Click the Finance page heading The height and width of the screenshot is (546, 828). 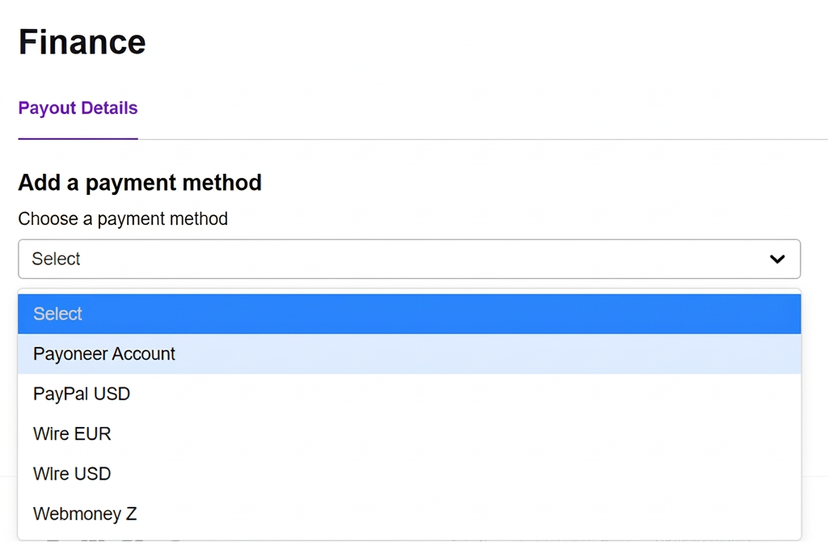pyautogui.click(x=82, y=42)
